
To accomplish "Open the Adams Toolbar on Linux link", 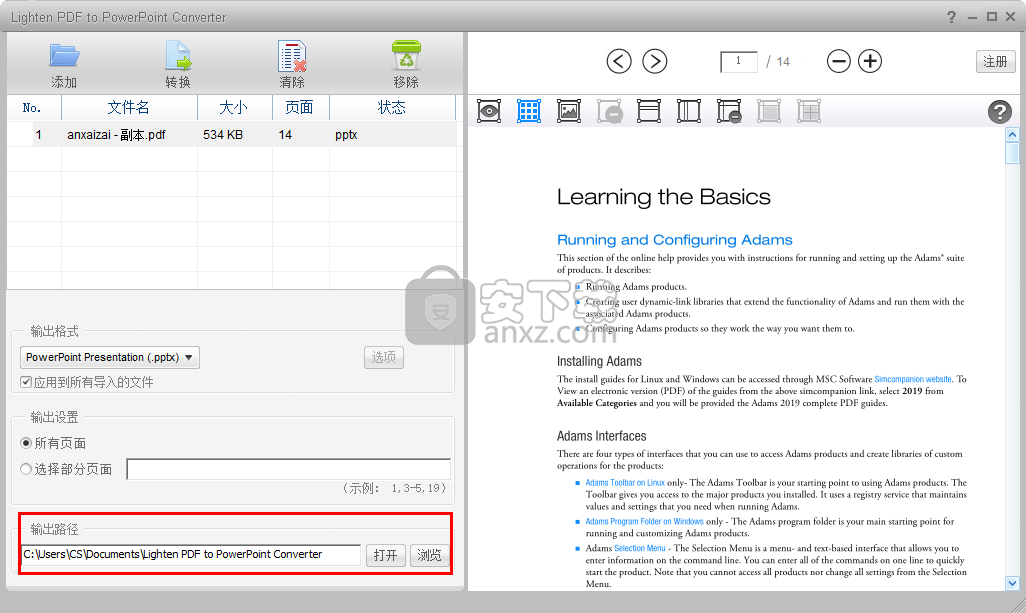I will click(625, 483).
